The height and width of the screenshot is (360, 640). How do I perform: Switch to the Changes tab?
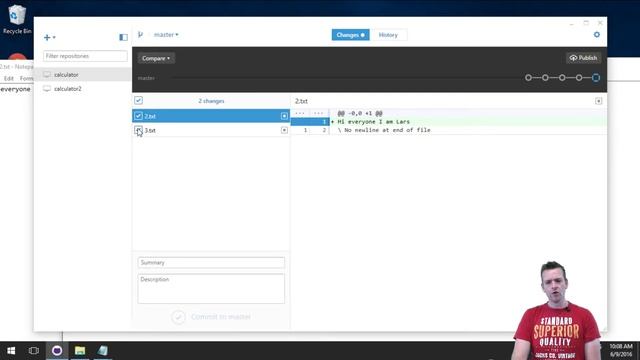pos(351,35)
